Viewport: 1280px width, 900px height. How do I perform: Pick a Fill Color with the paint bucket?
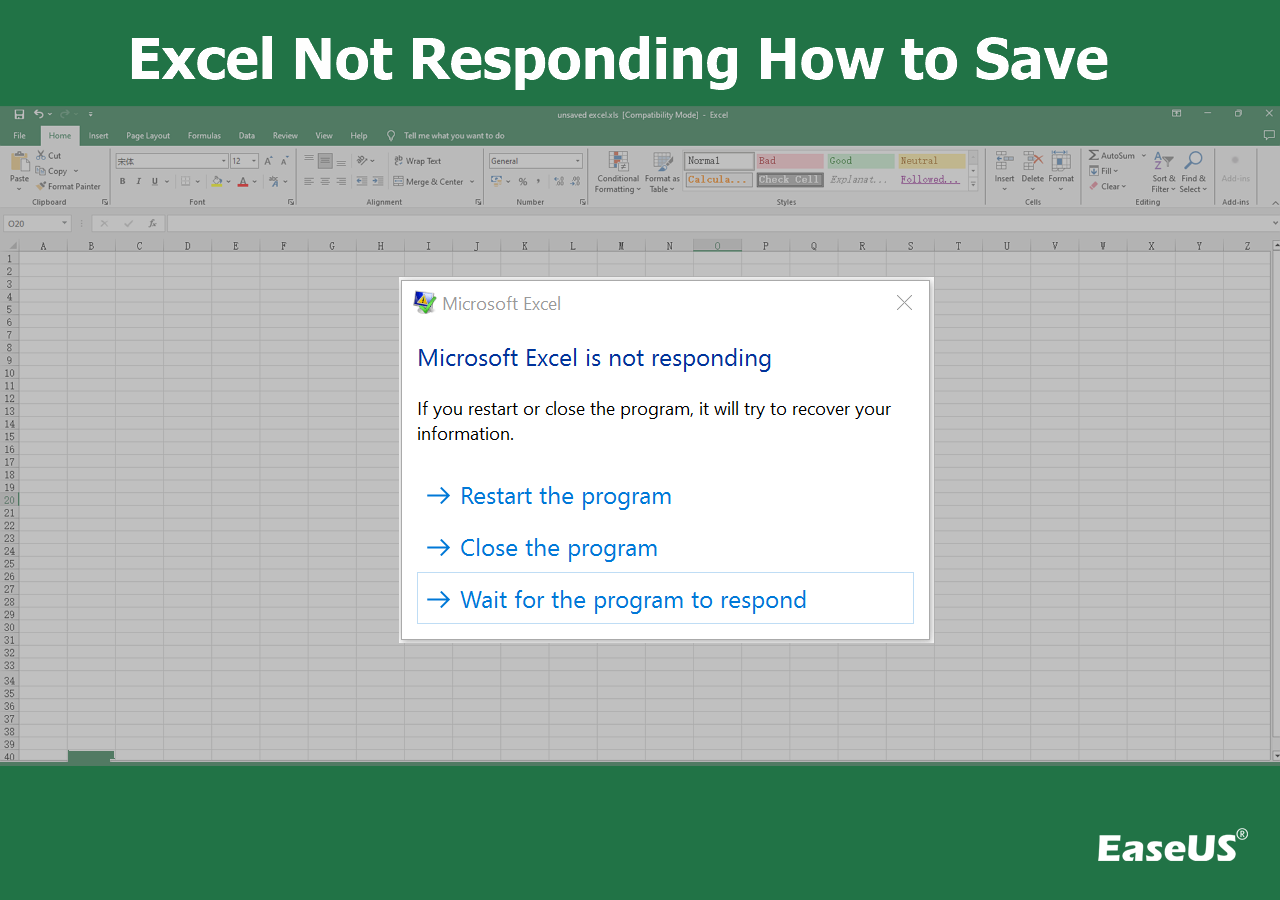pyautogui.click(x=217, y=182)
